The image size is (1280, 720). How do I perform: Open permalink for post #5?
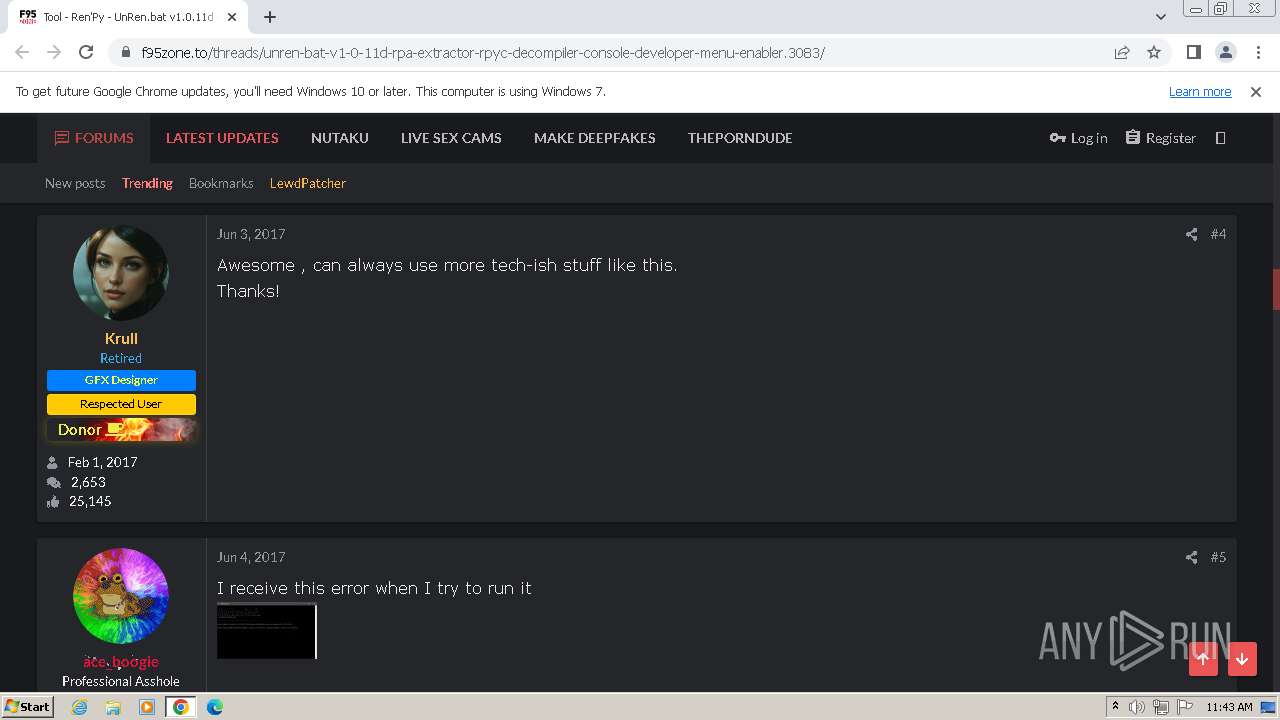point(1218,557)
